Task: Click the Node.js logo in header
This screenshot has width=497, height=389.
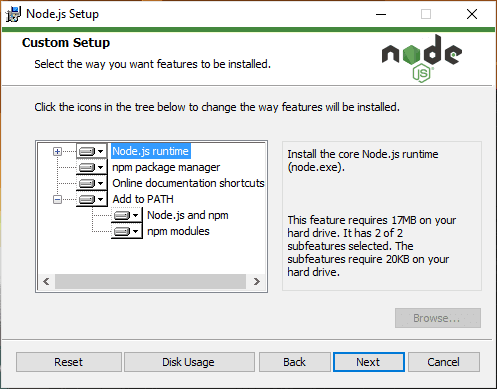Action: click(x=422, y=59)
